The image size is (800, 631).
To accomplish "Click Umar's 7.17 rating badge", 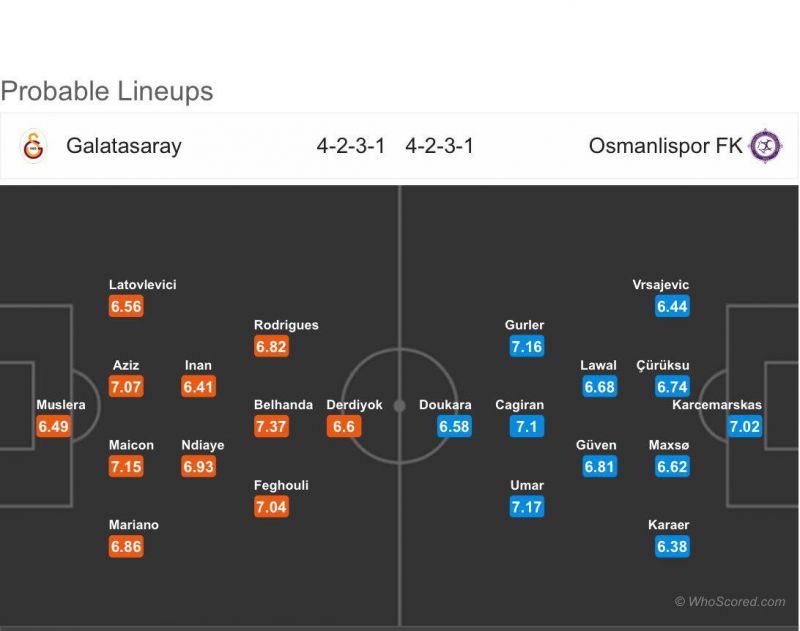I will (527, 507).
